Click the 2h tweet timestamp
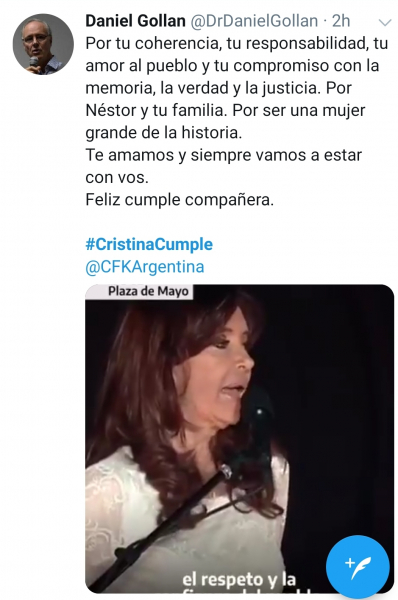398x600 pixels. pyautogui.click(x=341, y=21)
